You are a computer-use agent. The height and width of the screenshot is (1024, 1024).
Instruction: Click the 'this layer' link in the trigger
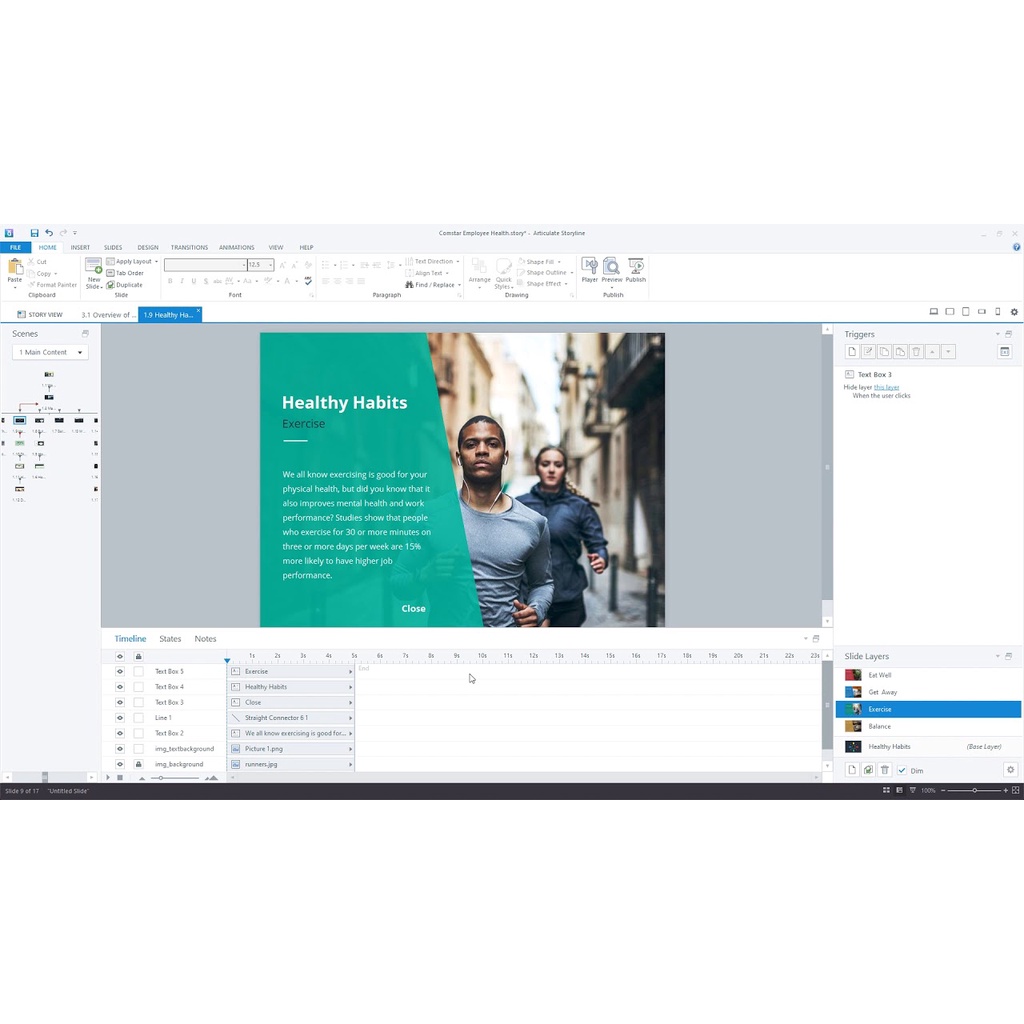click(x=886, y=387)
